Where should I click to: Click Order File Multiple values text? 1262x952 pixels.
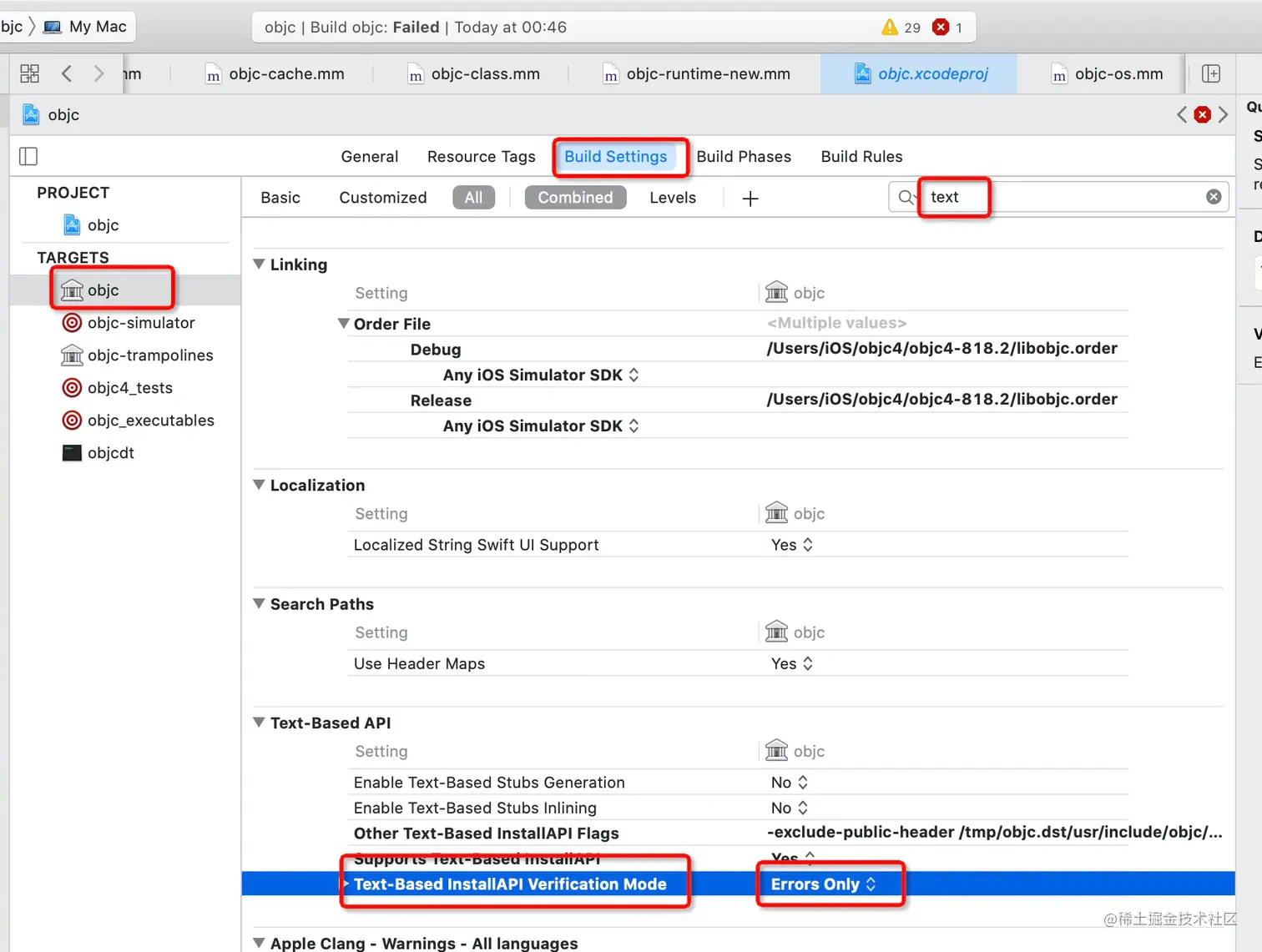point(836,323)
